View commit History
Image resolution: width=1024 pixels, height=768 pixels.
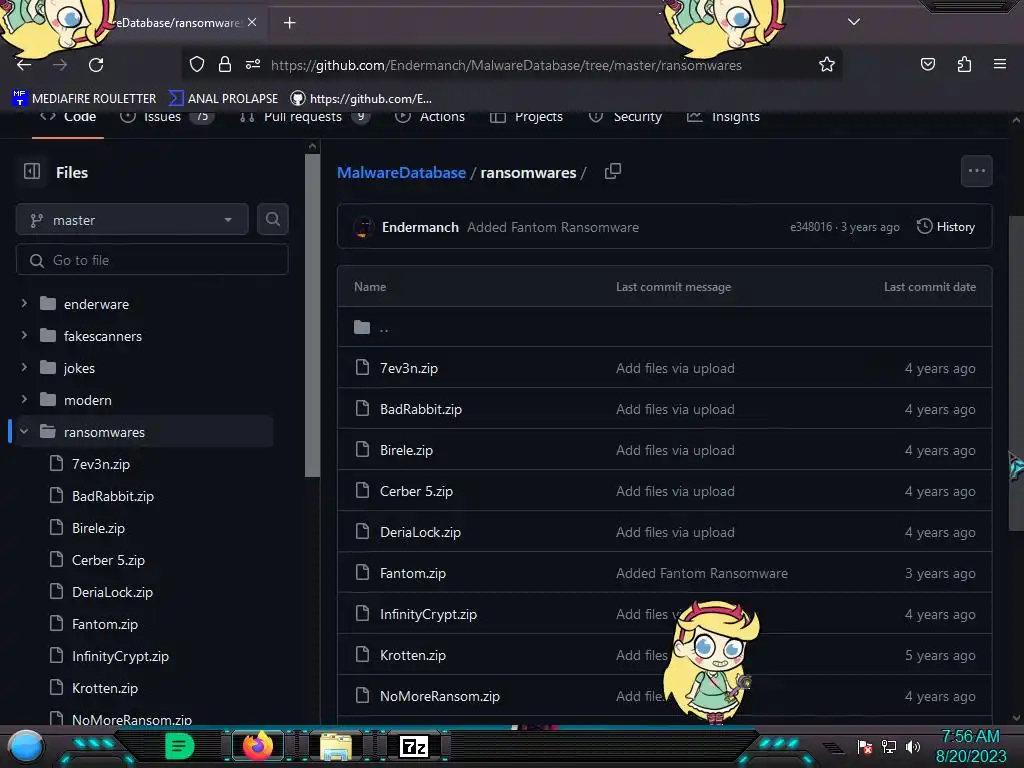(946, 227)
